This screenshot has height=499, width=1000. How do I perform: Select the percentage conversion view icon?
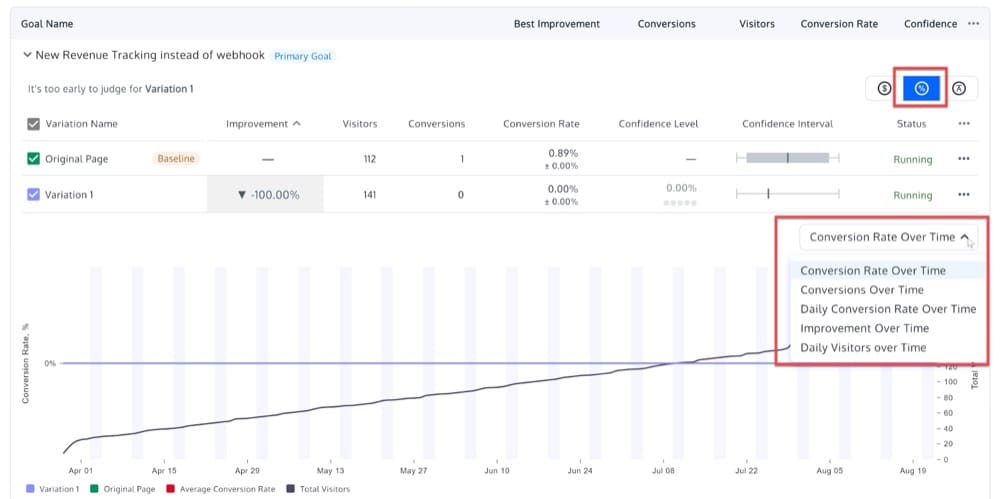921,89
